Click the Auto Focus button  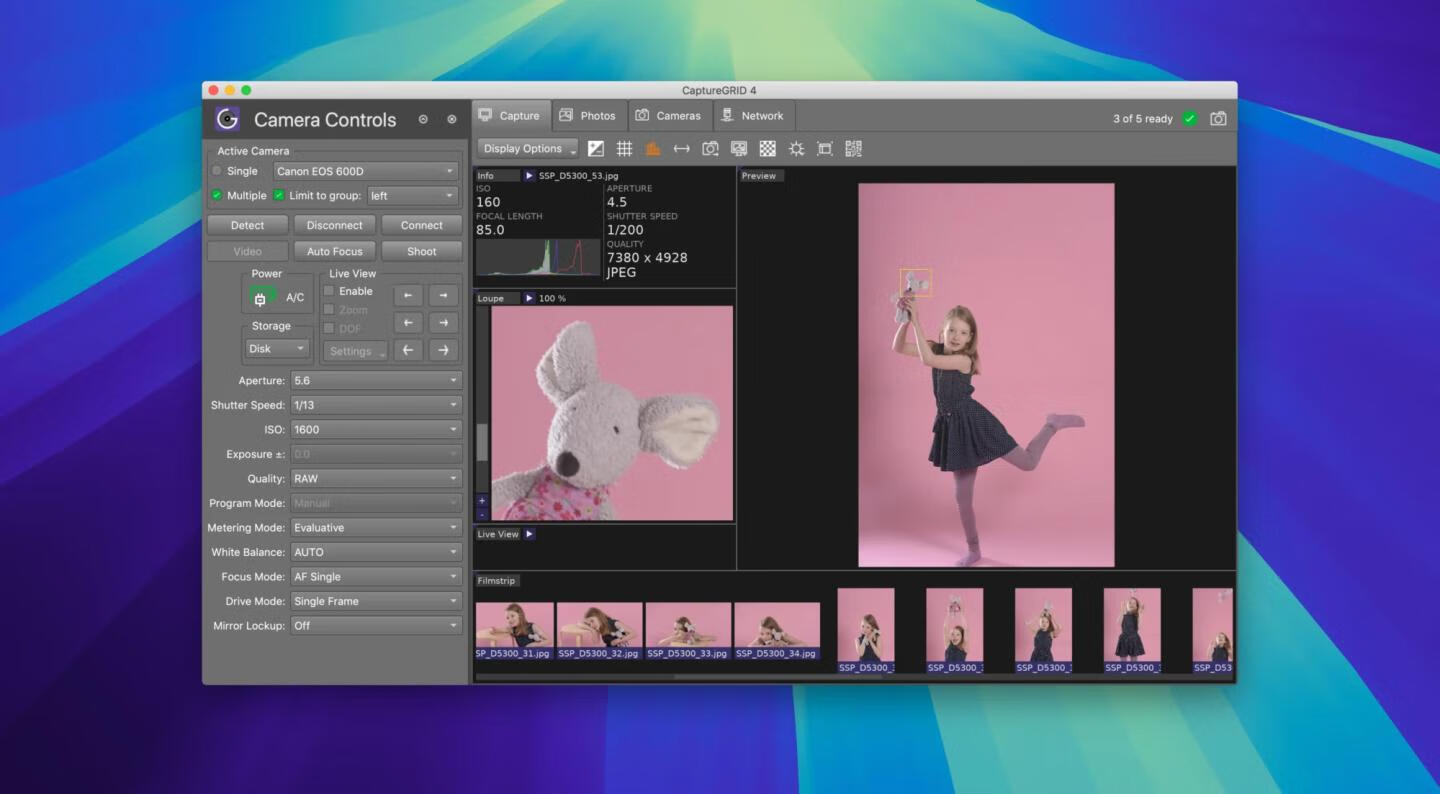(334, 251)
